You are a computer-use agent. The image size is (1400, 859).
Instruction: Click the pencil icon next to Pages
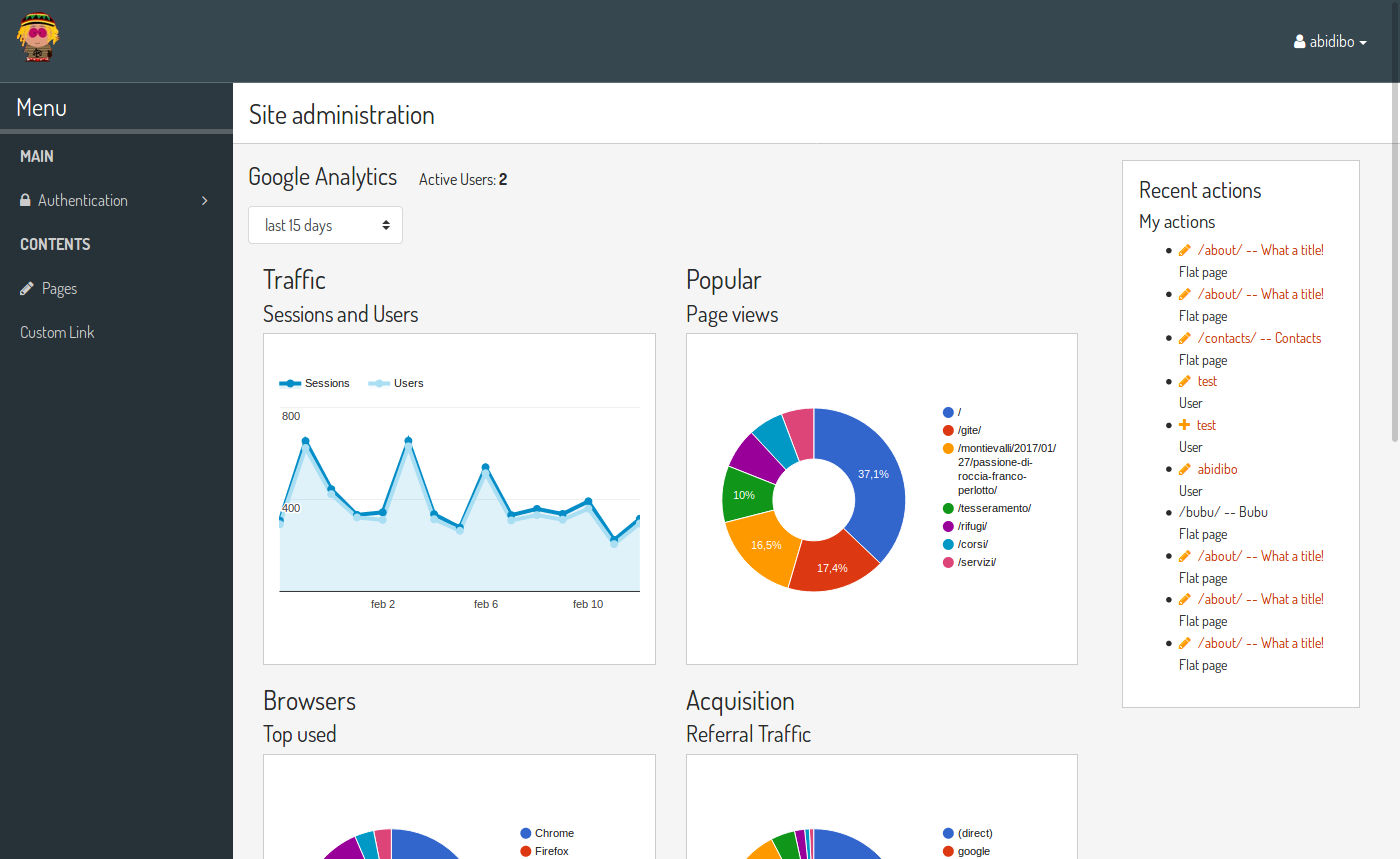click(x=27, y=288)
